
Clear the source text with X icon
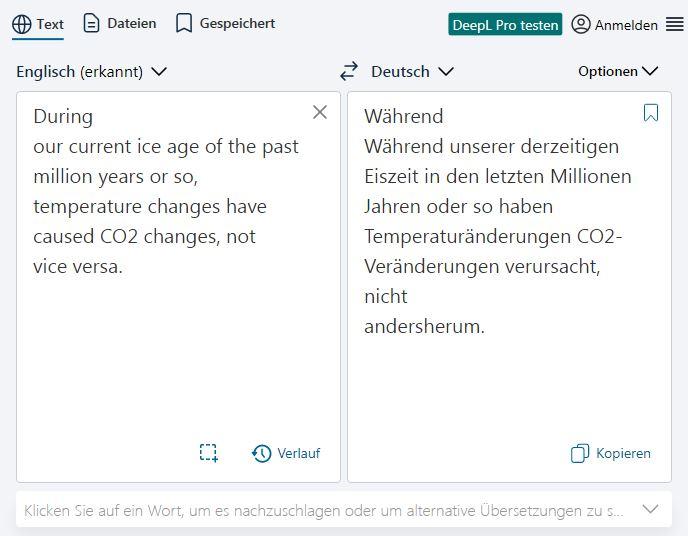[x=320, y=112]
